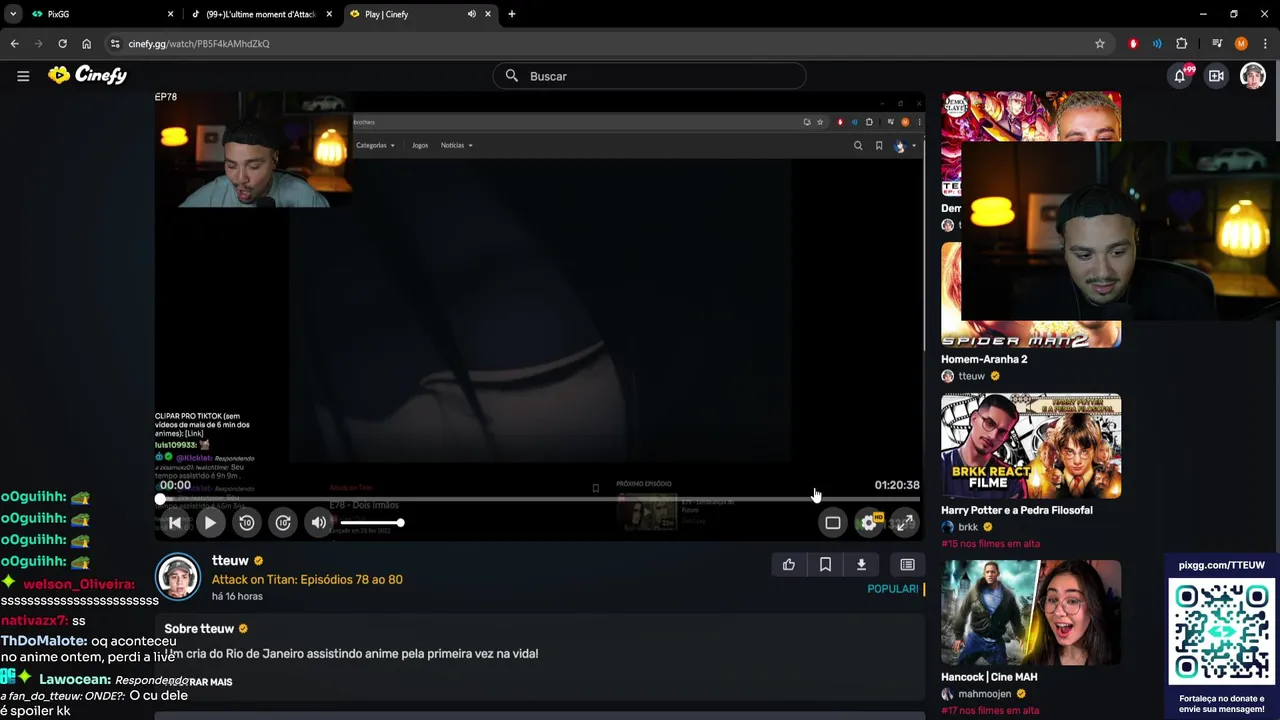The width and height of the screenshot is (1280, 720).
Task: Open the user profile avatar menu
Action: [x=1253, y=76]
